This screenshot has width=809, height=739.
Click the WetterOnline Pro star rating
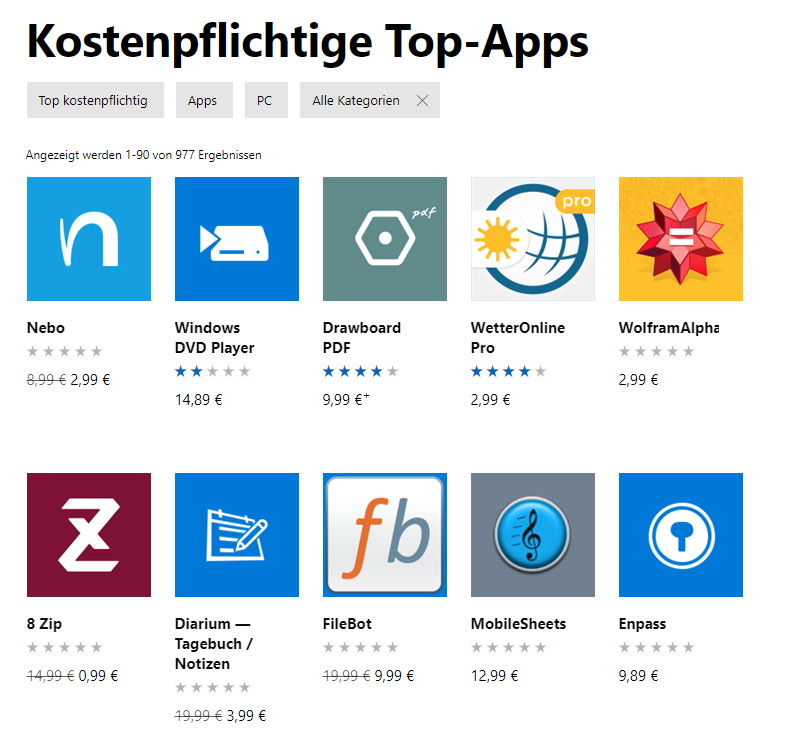click(508, 371)
